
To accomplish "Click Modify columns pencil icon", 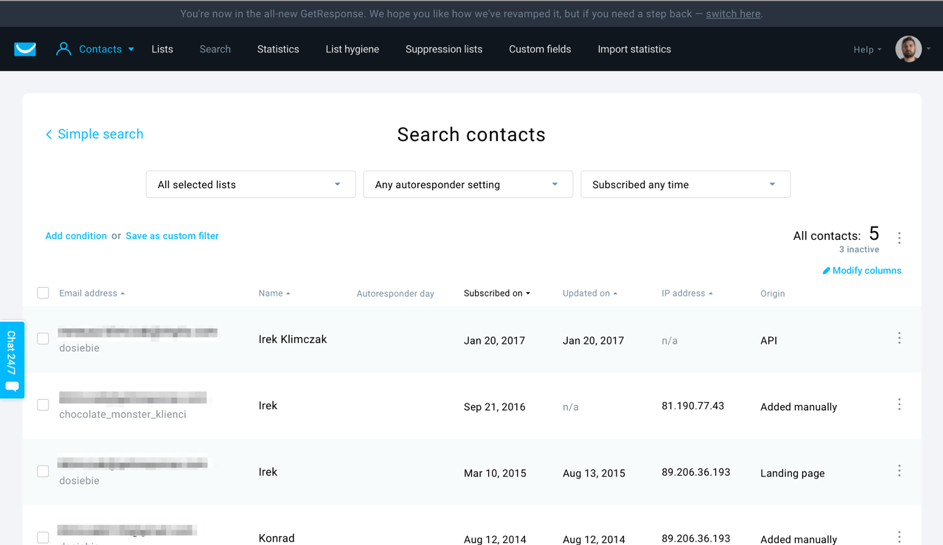I will point(826,271).
